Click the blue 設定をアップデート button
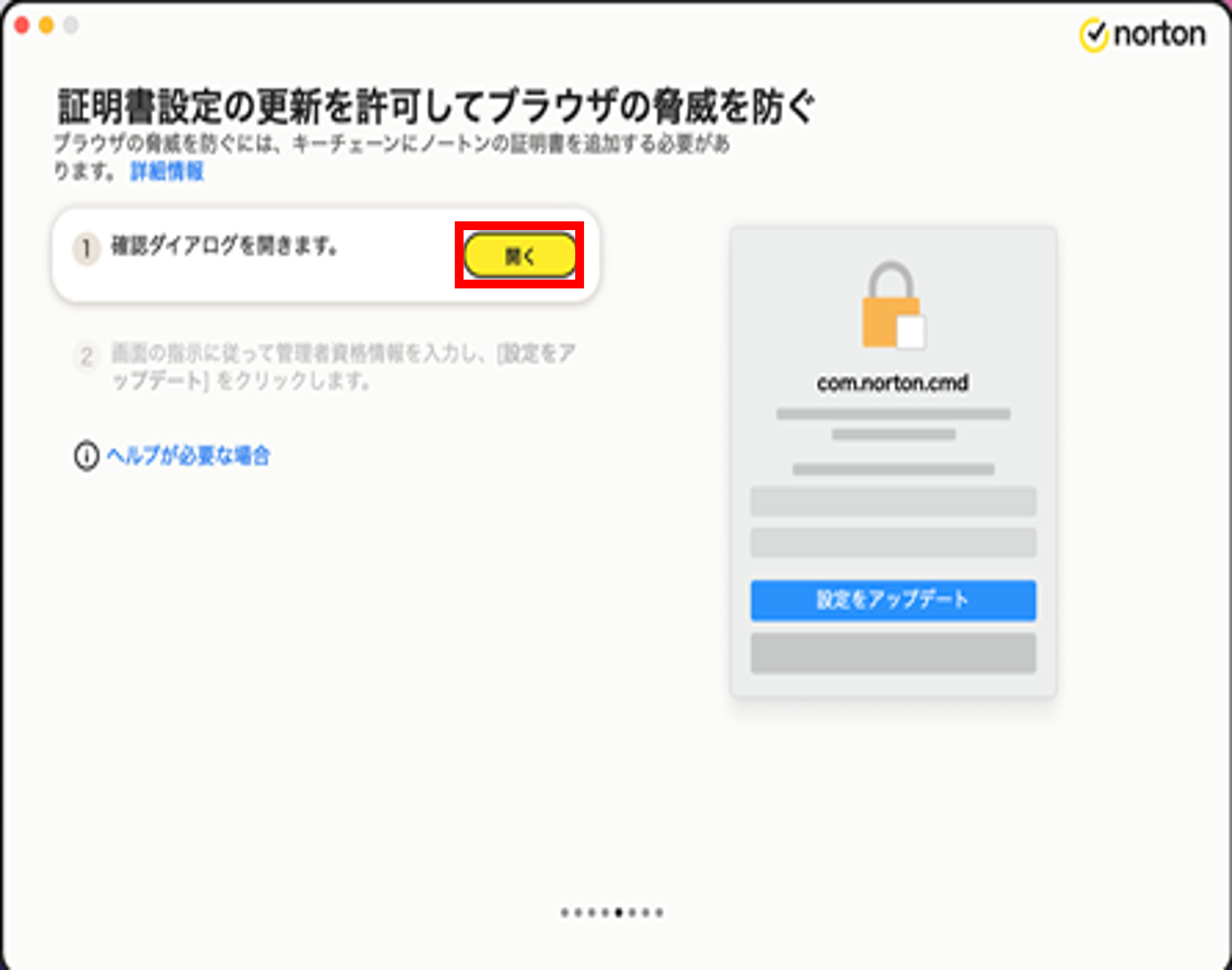 (893, 600)
